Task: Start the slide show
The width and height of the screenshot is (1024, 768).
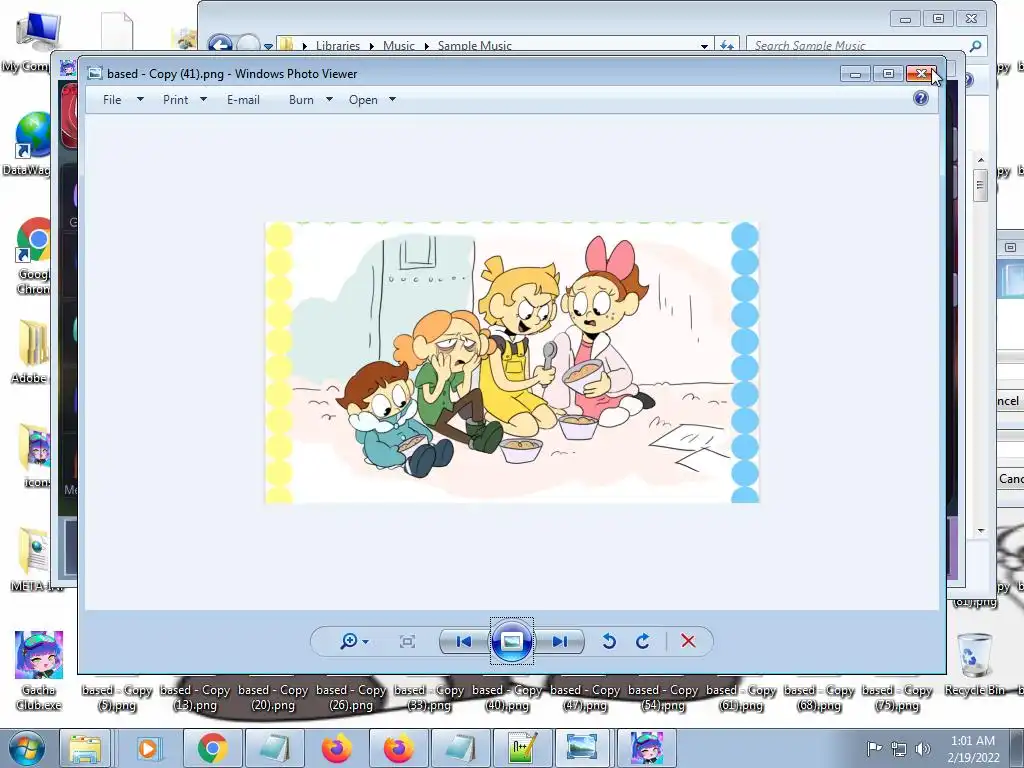Action: click(x=511, y=641)
